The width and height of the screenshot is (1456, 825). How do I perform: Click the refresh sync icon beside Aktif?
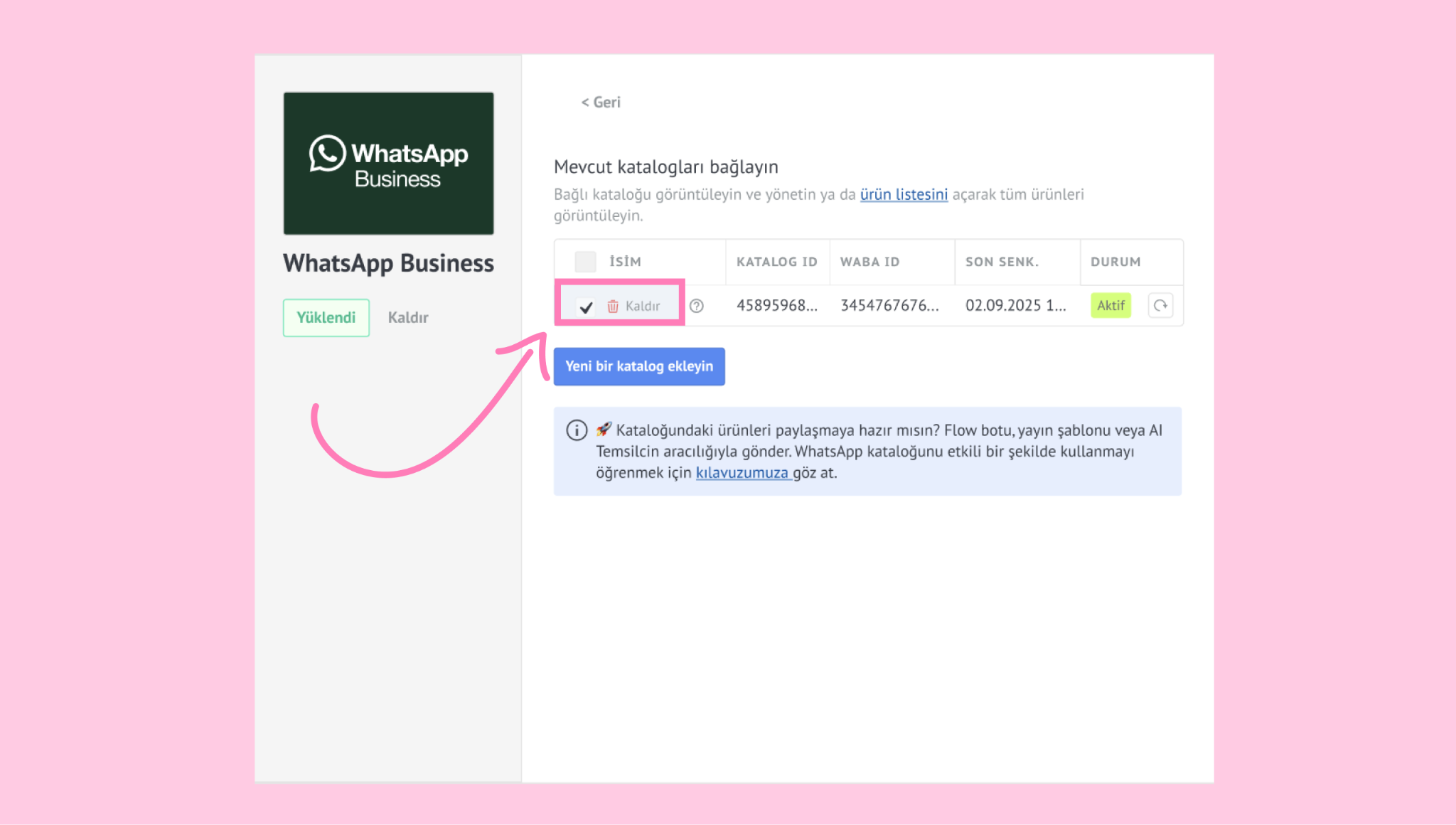1160,305
